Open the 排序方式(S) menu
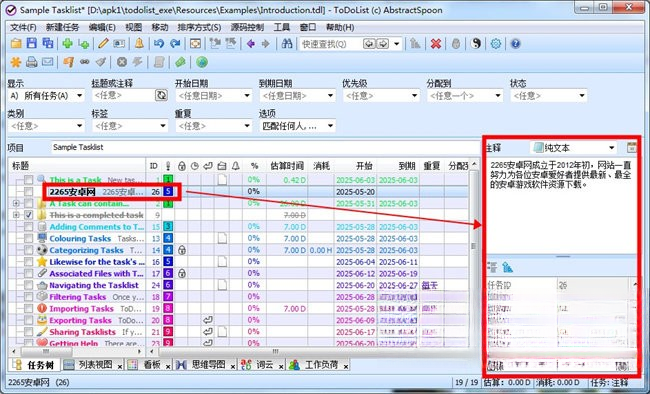The image size is (650, 394). 199,27
